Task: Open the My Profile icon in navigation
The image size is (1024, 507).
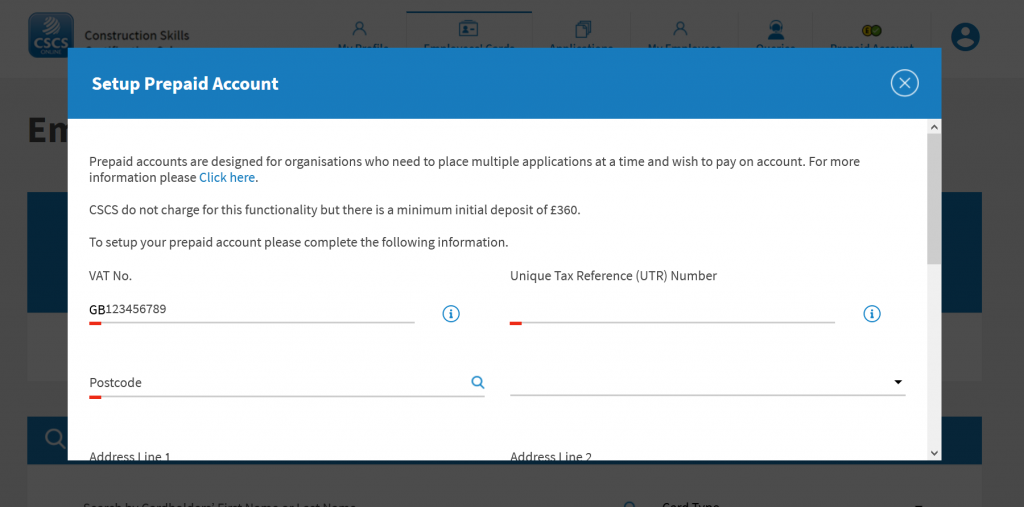Action: 360,29
